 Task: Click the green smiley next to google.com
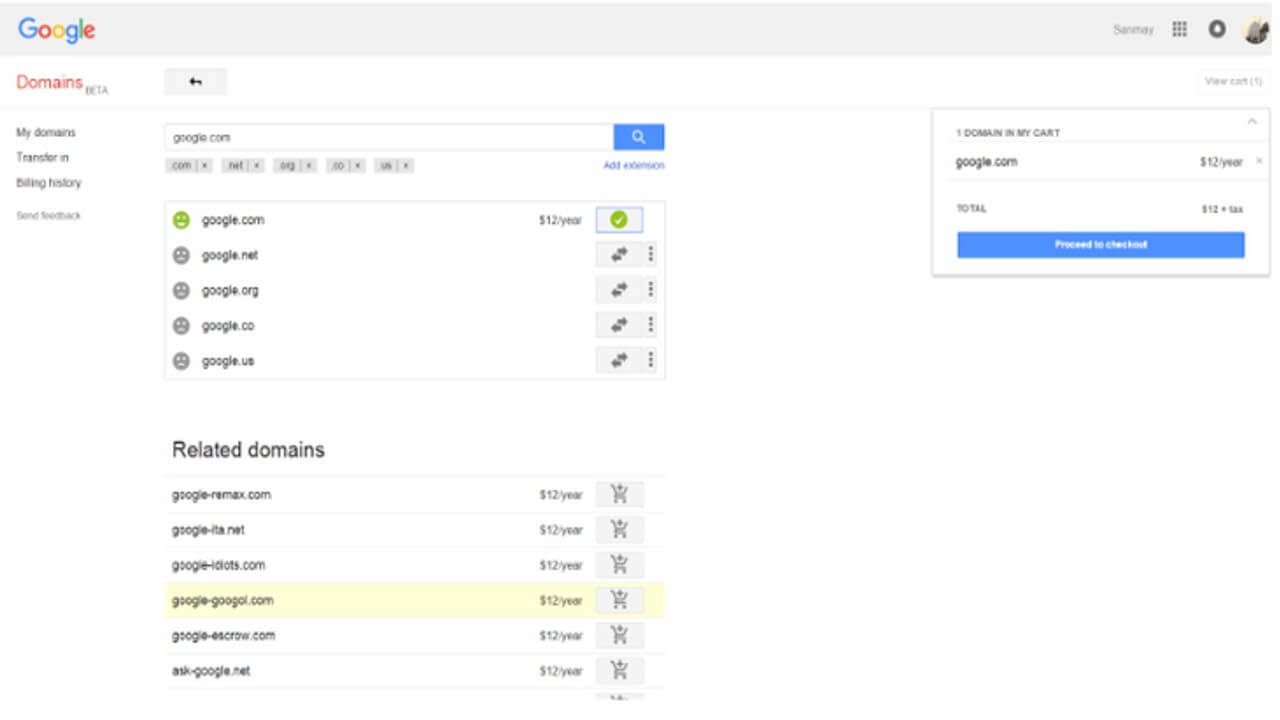pyautogui.click(x=181, y=220)
